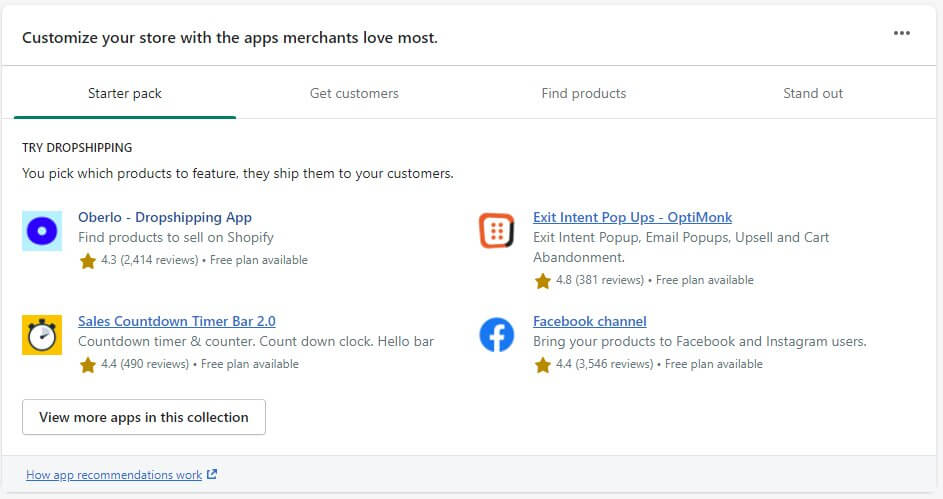Open the Find products tab
Image resolution: width=943 pixels, height=499 pixels.
[x=583, y=93]
